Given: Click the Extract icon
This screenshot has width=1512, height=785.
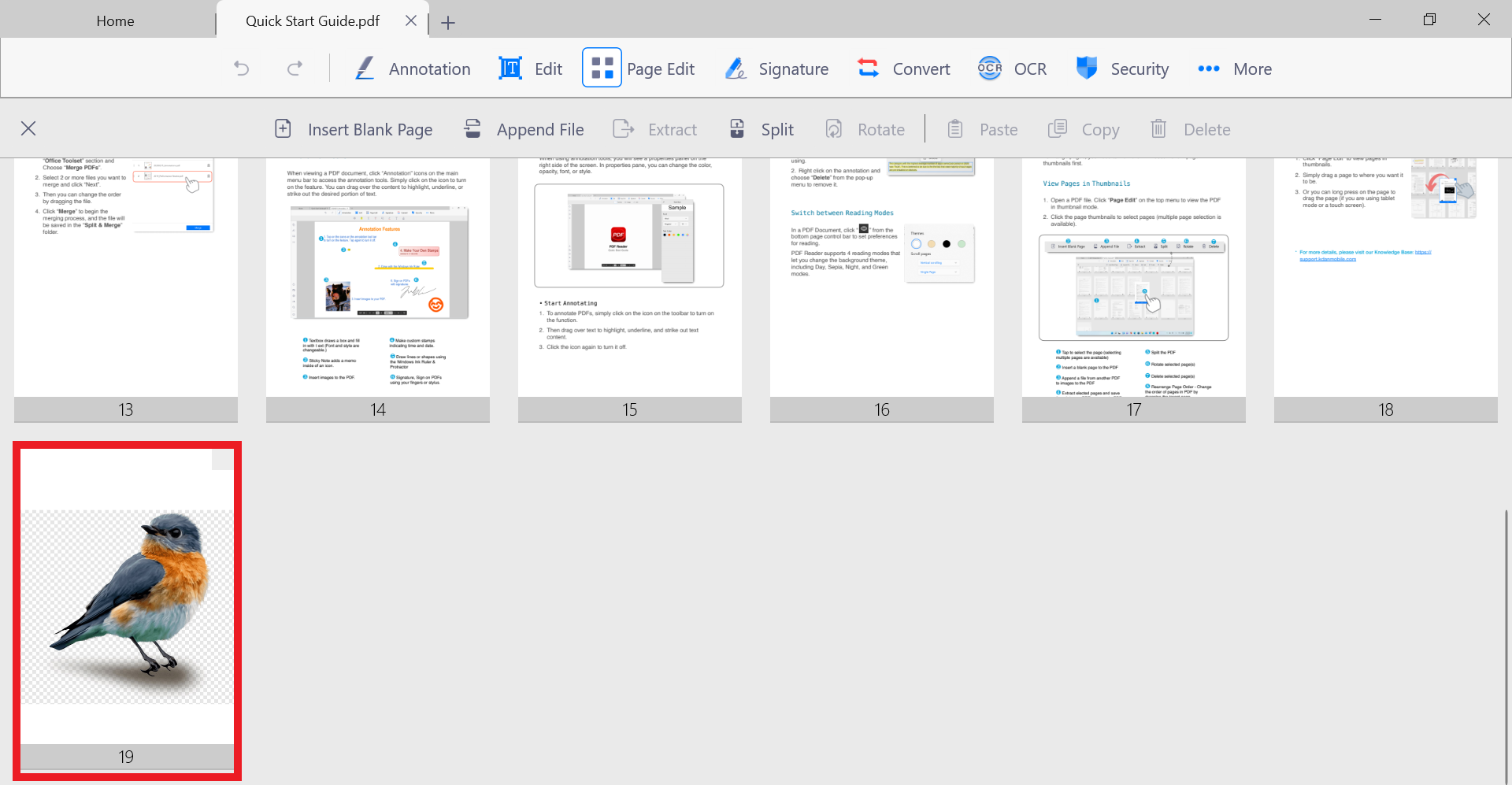Looking at the screenshot, I should 624,128.
